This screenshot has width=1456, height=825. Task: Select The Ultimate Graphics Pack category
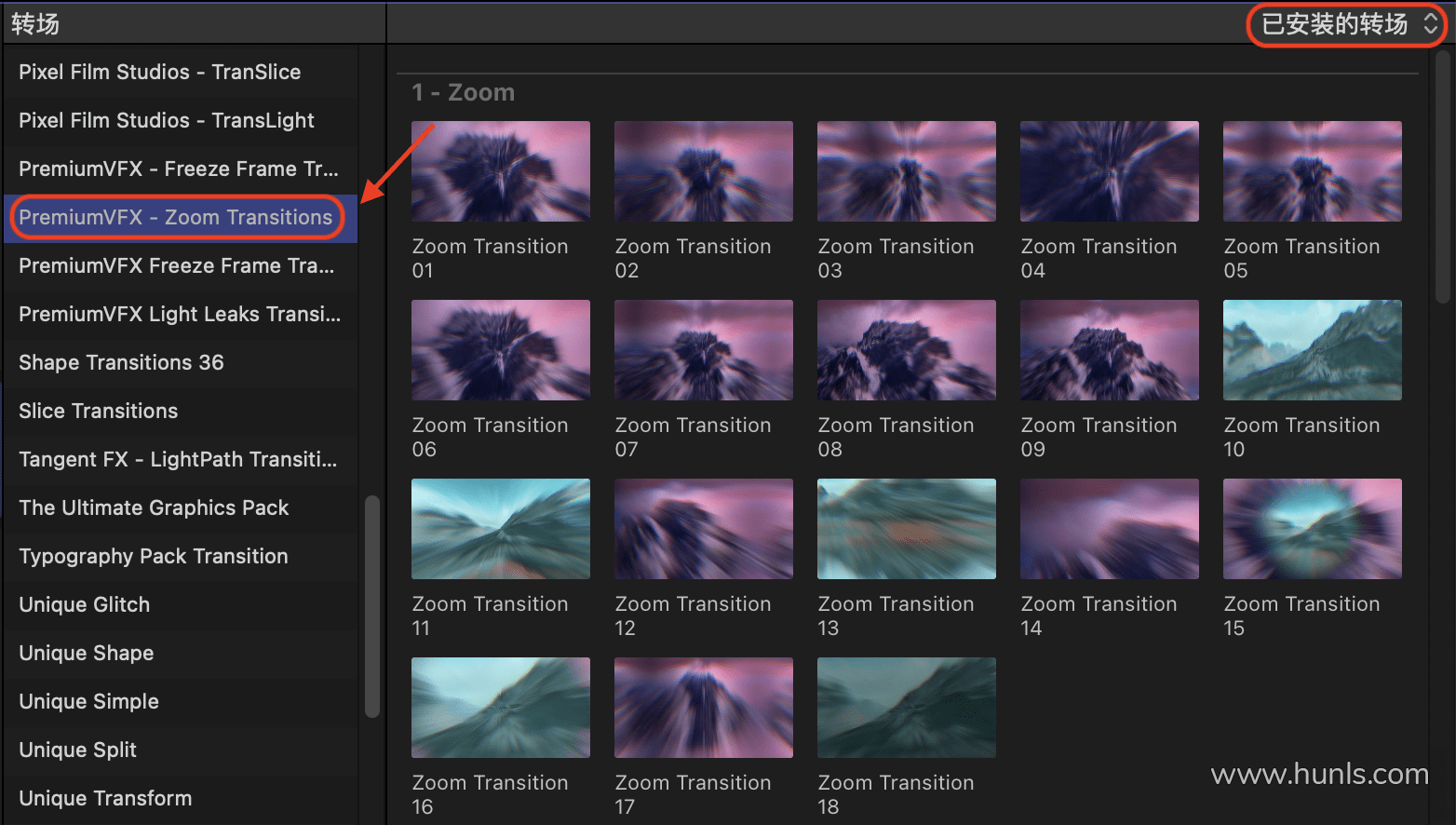(x=181, y=508)
